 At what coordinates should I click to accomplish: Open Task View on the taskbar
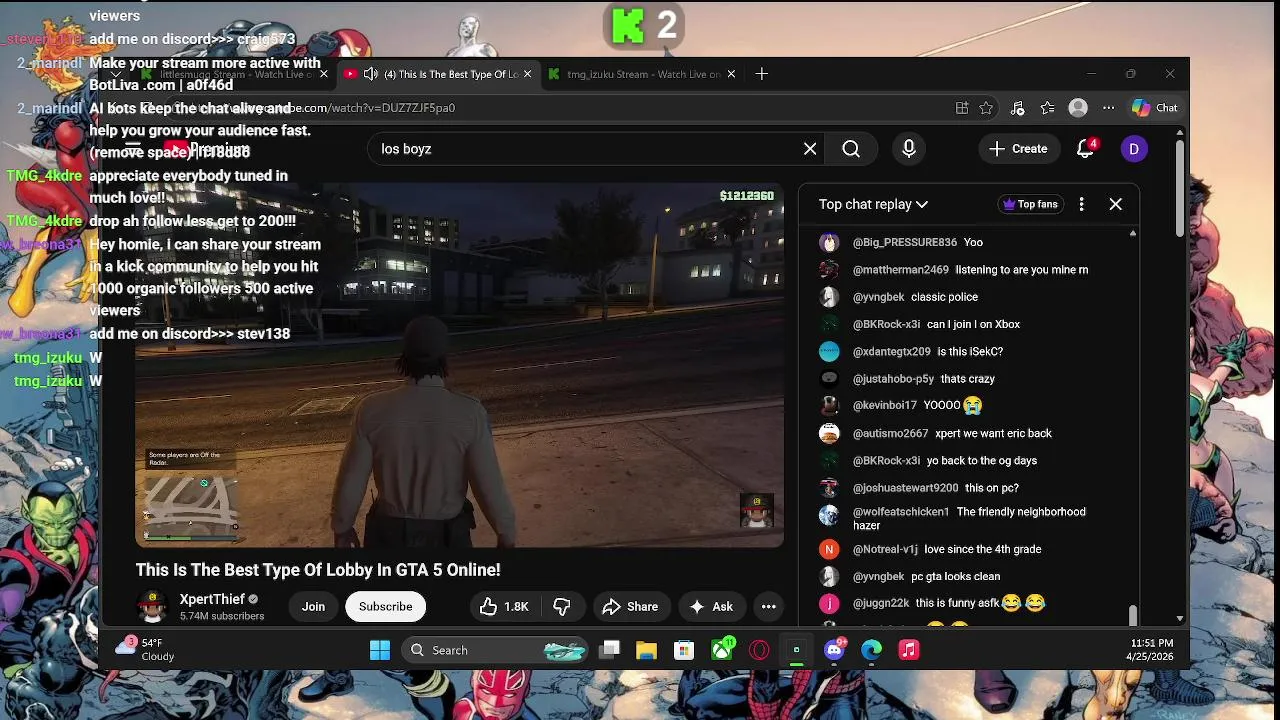[x=609, y=650]
